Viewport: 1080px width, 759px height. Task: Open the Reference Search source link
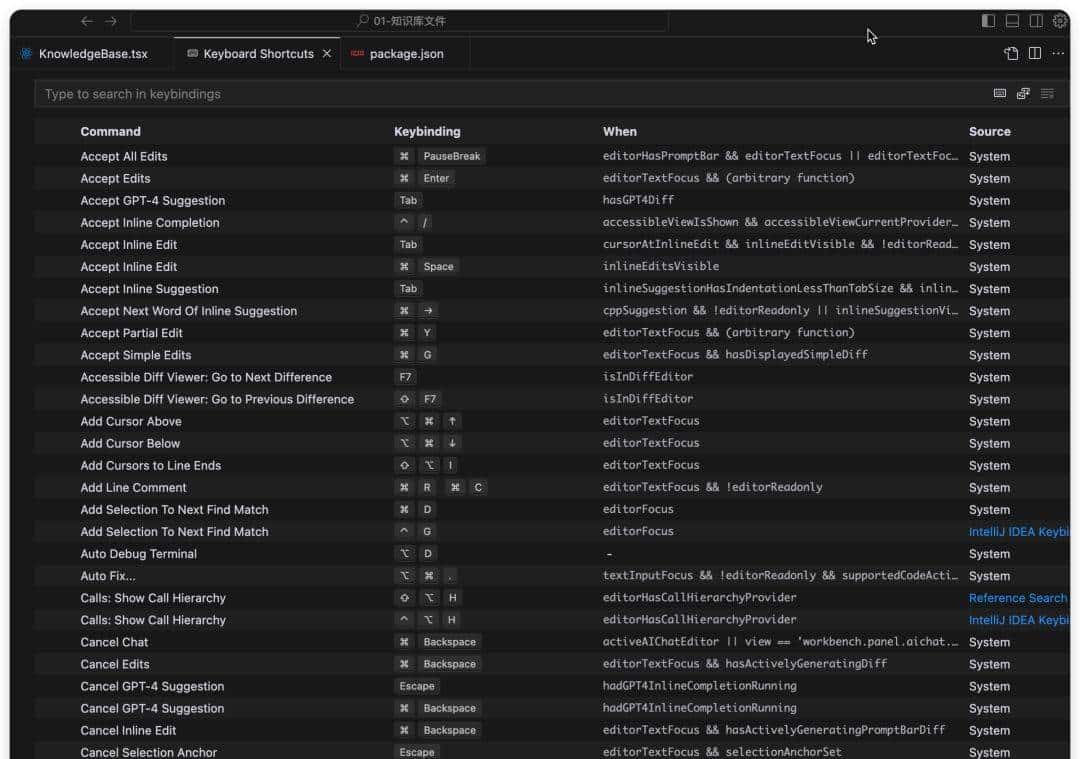[1017, 598]
